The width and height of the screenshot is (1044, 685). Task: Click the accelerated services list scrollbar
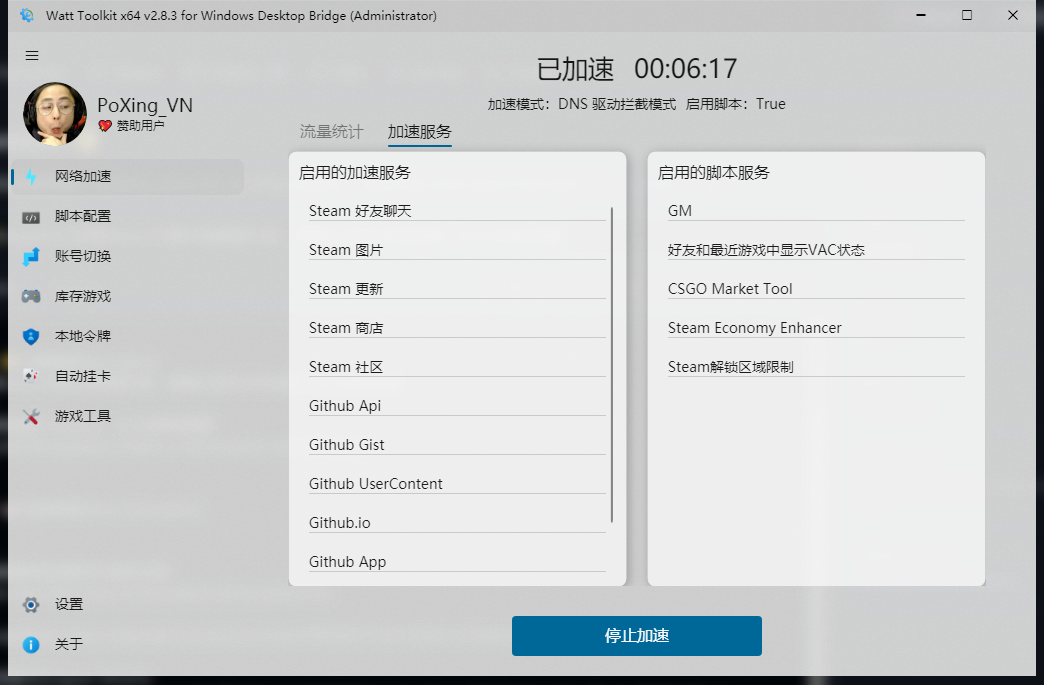point(612,365)
